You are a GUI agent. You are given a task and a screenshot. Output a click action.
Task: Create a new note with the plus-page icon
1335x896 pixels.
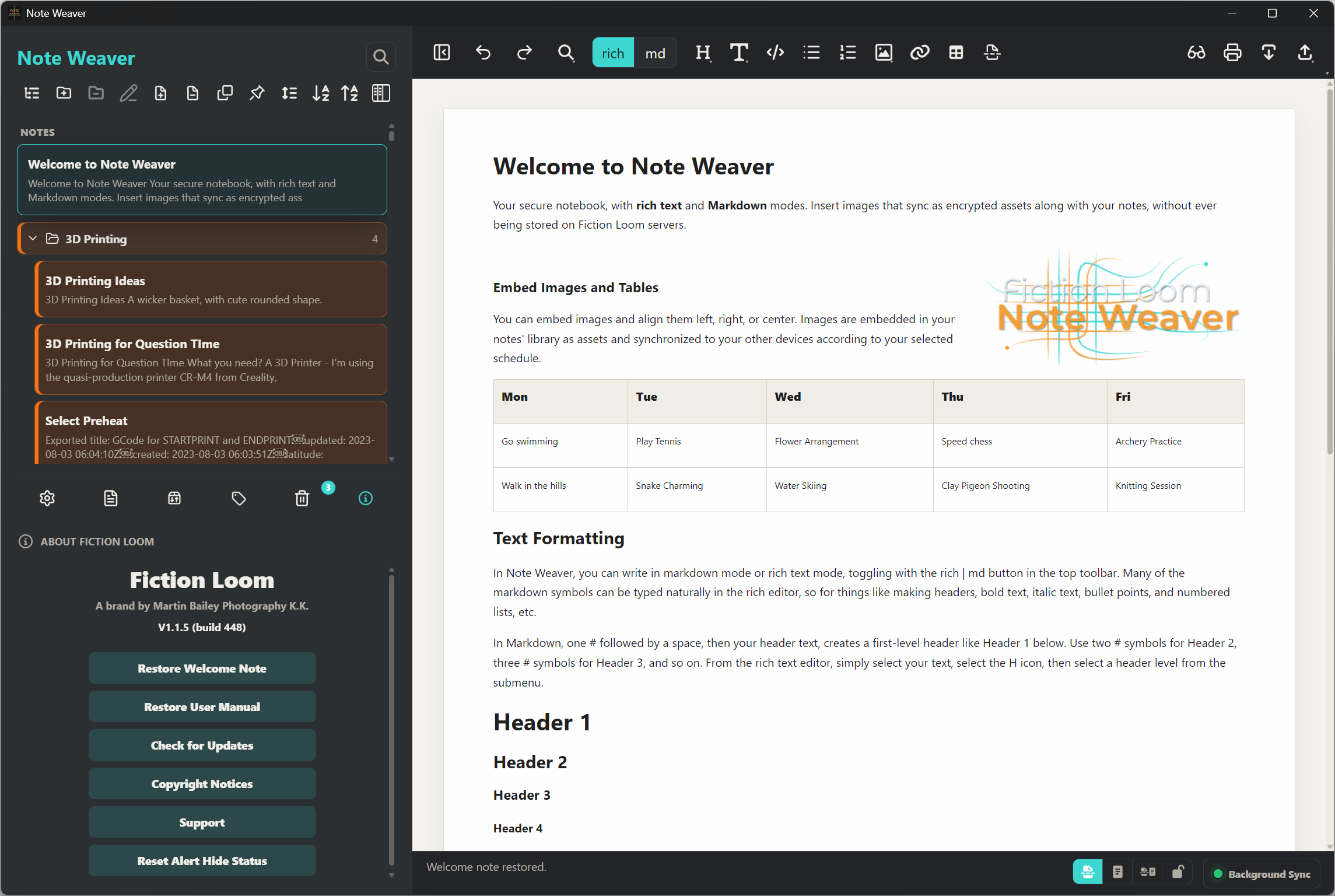pyautogui.click(x=160, y=93)
